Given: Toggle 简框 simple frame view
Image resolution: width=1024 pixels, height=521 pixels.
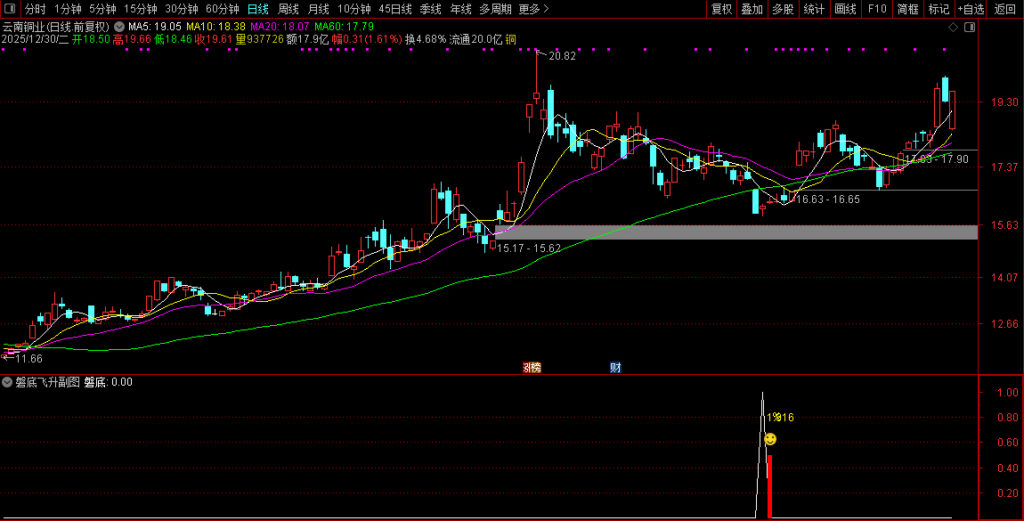Looking at the screenshot, I should point(907,9).
